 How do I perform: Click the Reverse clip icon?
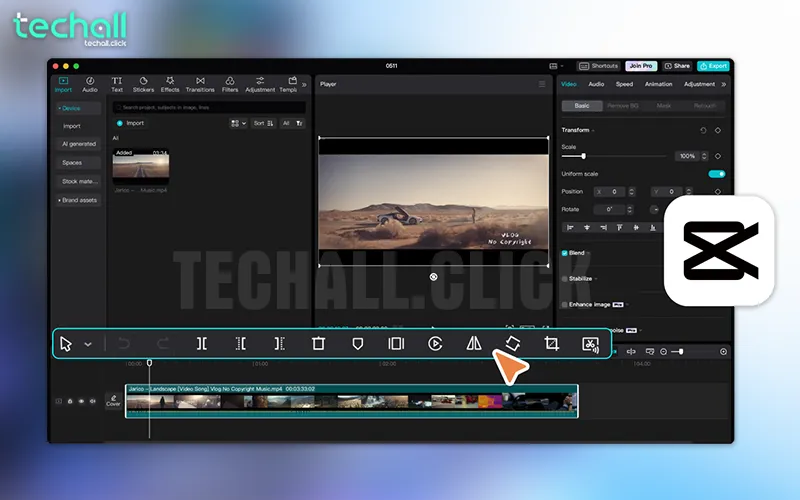point(435,344)
